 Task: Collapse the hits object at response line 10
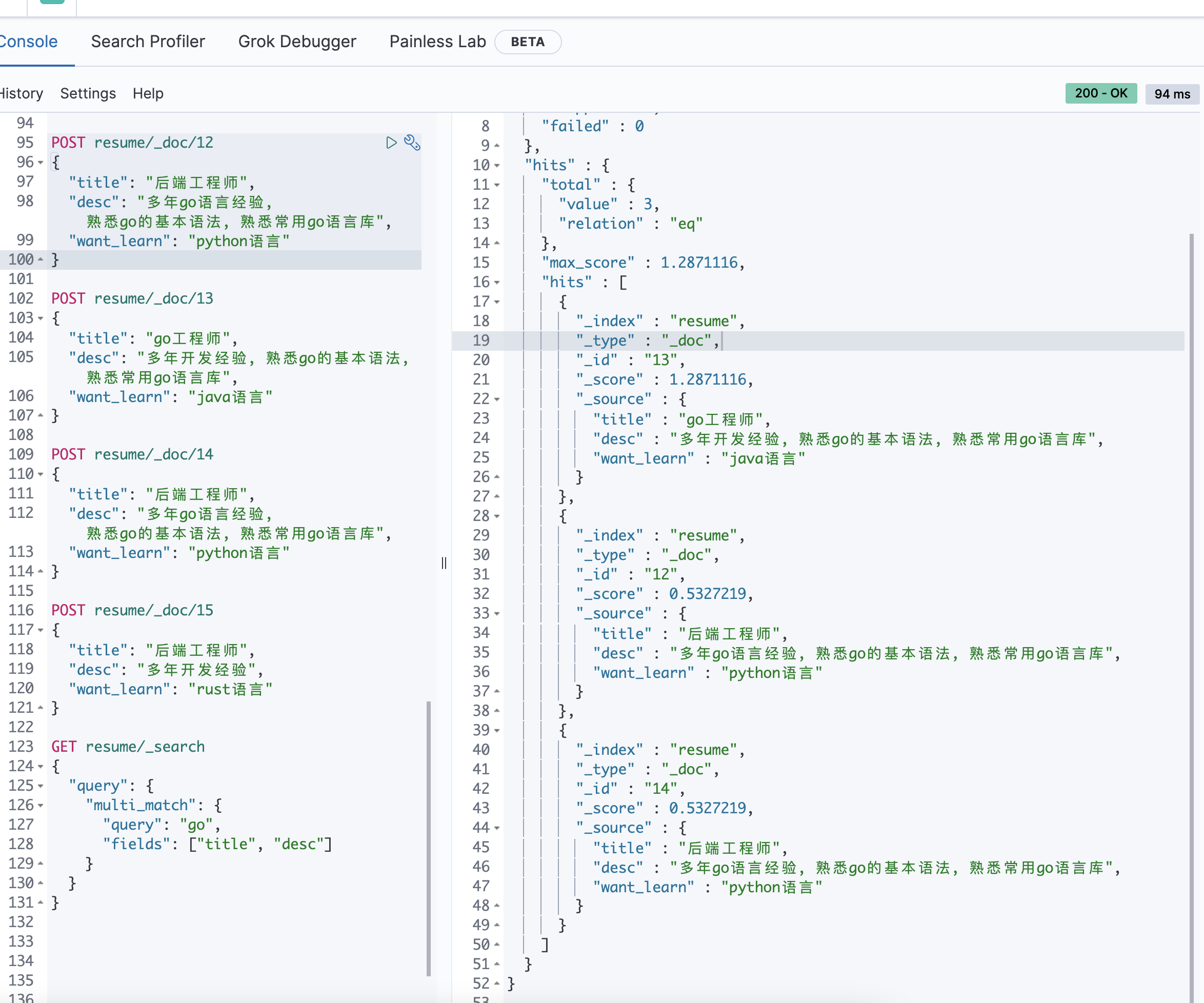[497, 166]
